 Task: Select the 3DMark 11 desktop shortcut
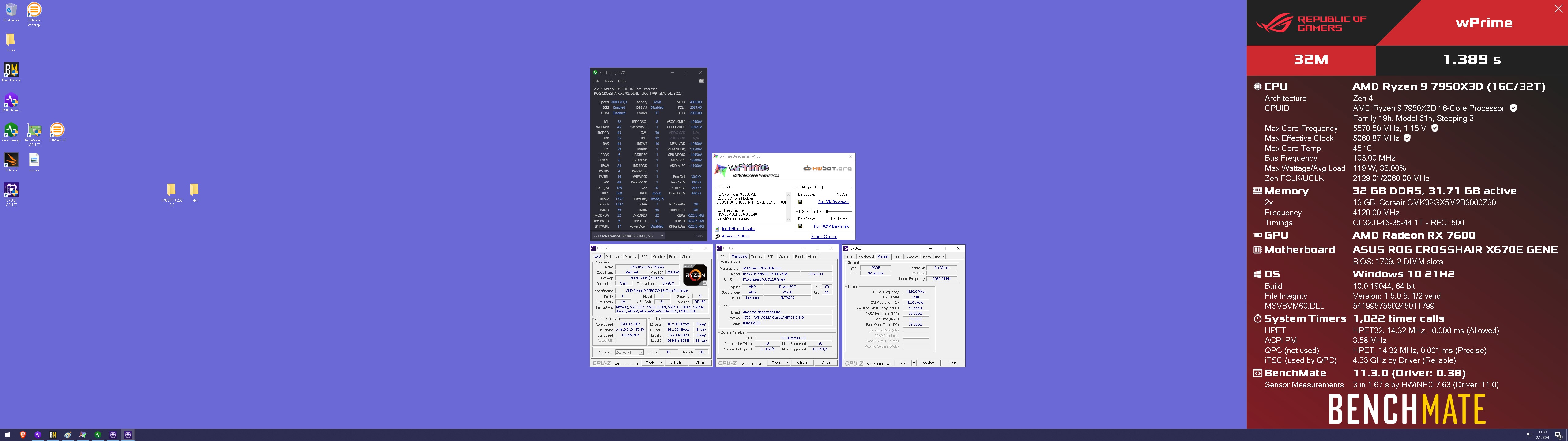57,132
